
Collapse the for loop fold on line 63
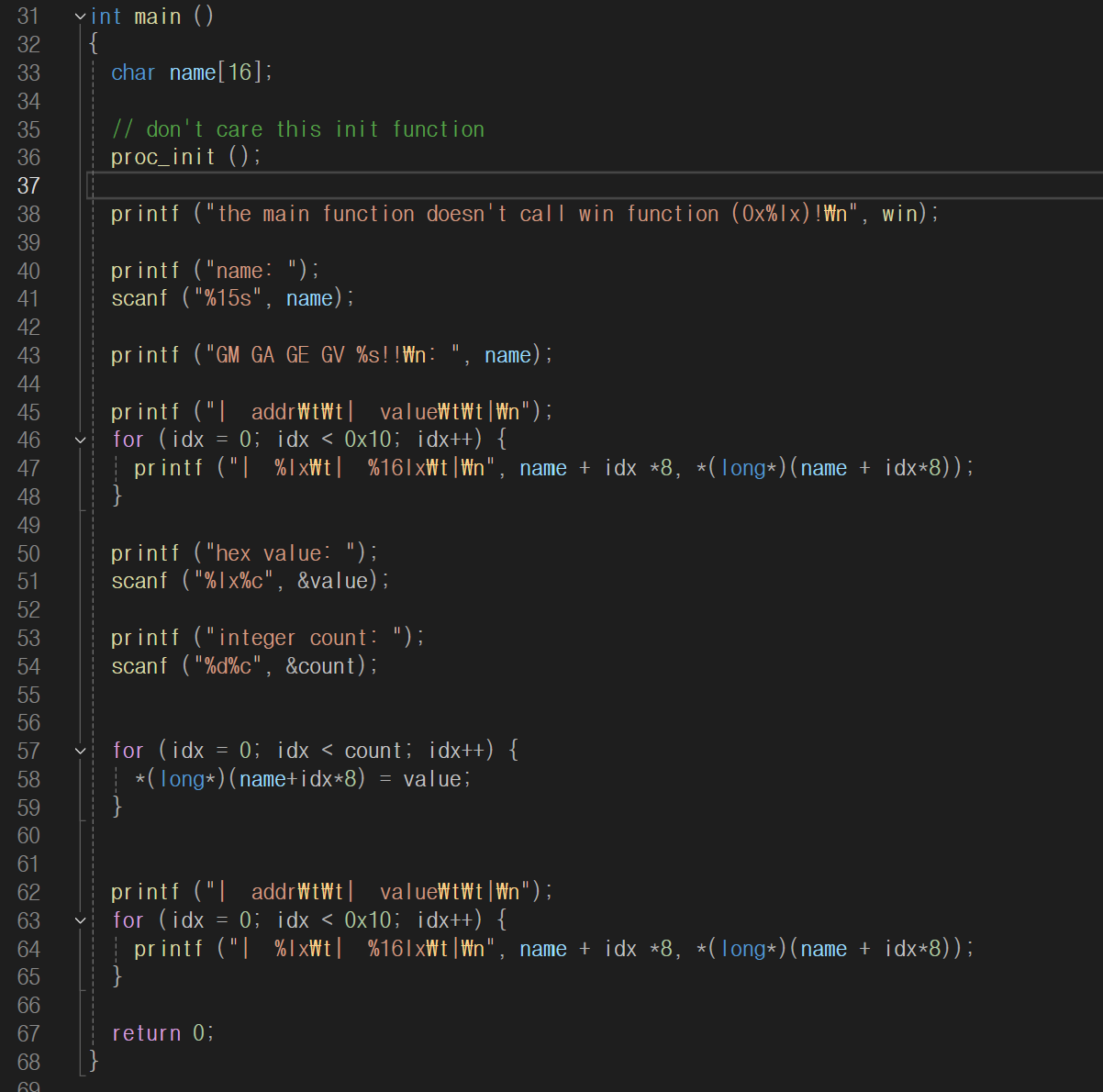tap(80, 920)
